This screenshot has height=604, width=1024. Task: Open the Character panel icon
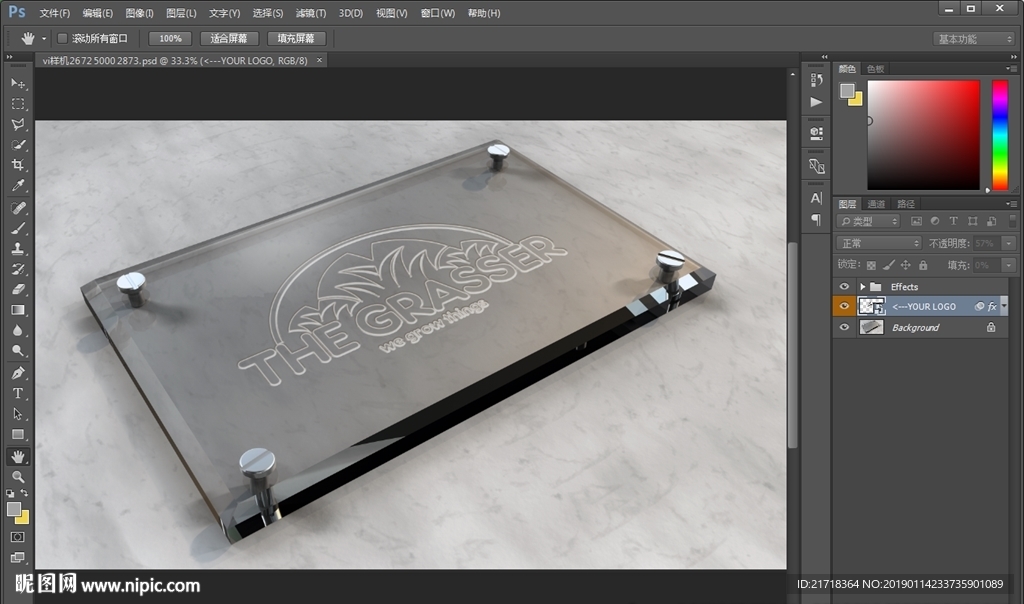click(x=816, y=198)
